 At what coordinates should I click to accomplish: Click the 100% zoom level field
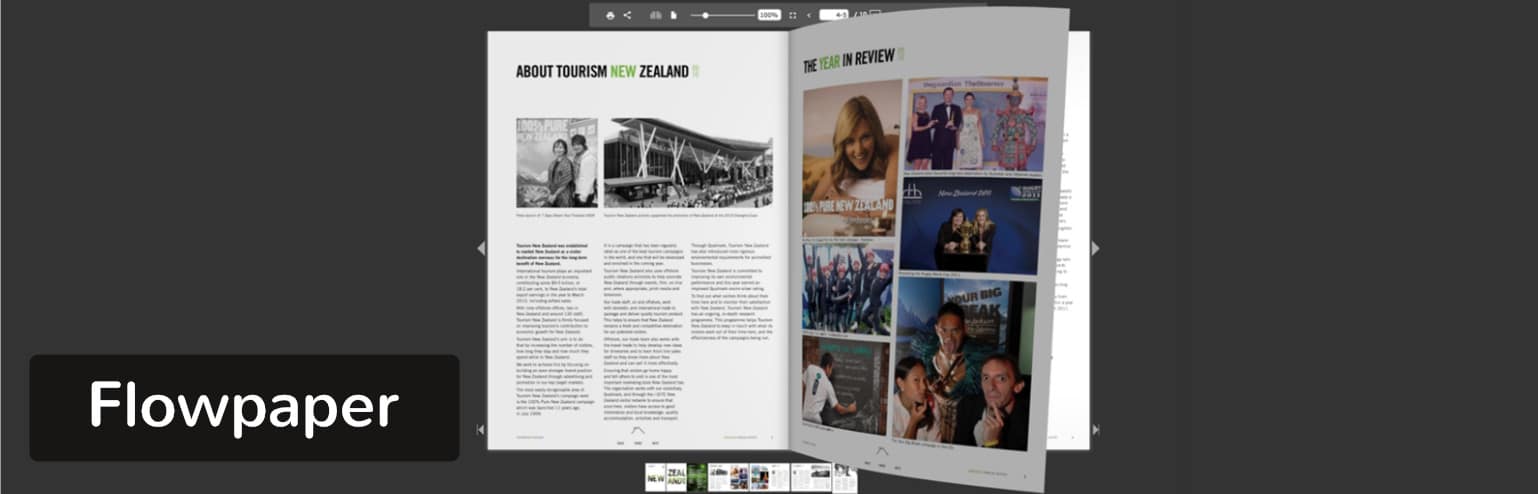(x=768, y=15)
